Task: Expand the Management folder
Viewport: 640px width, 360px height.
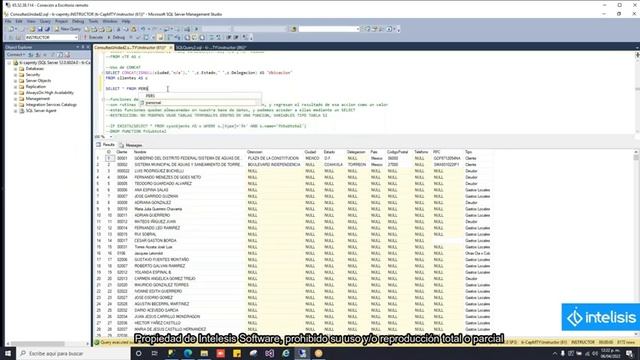Action: click(16, 99)
